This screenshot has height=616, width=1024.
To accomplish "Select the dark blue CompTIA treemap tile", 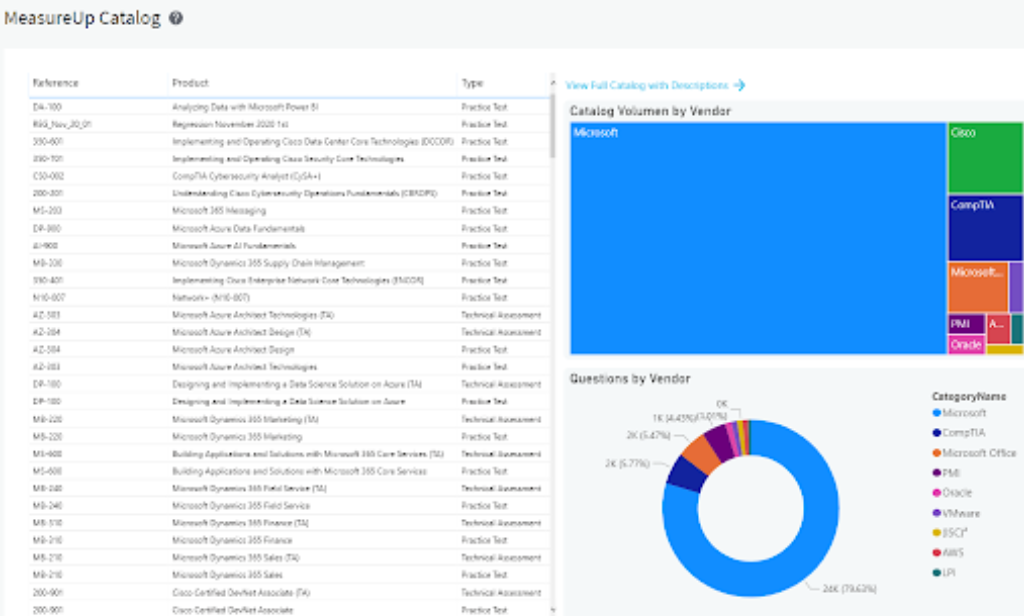I will pyautogui.click(x=985, y=228).
